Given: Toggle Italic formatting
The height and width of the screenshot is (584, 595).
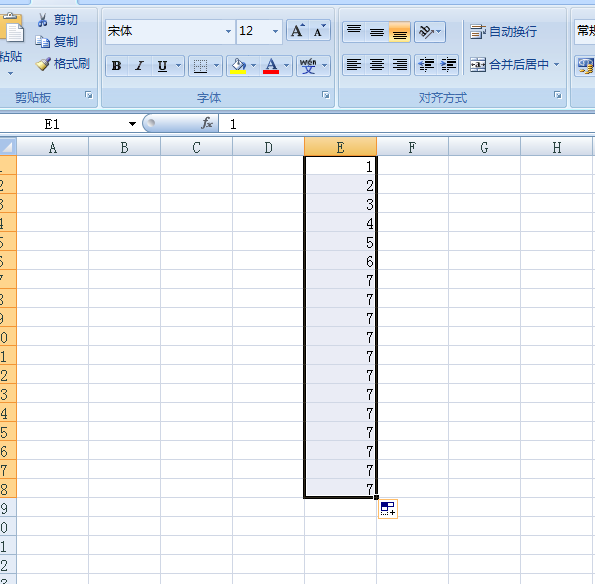Looking at the screenshot, I should [x=139, y=66].
